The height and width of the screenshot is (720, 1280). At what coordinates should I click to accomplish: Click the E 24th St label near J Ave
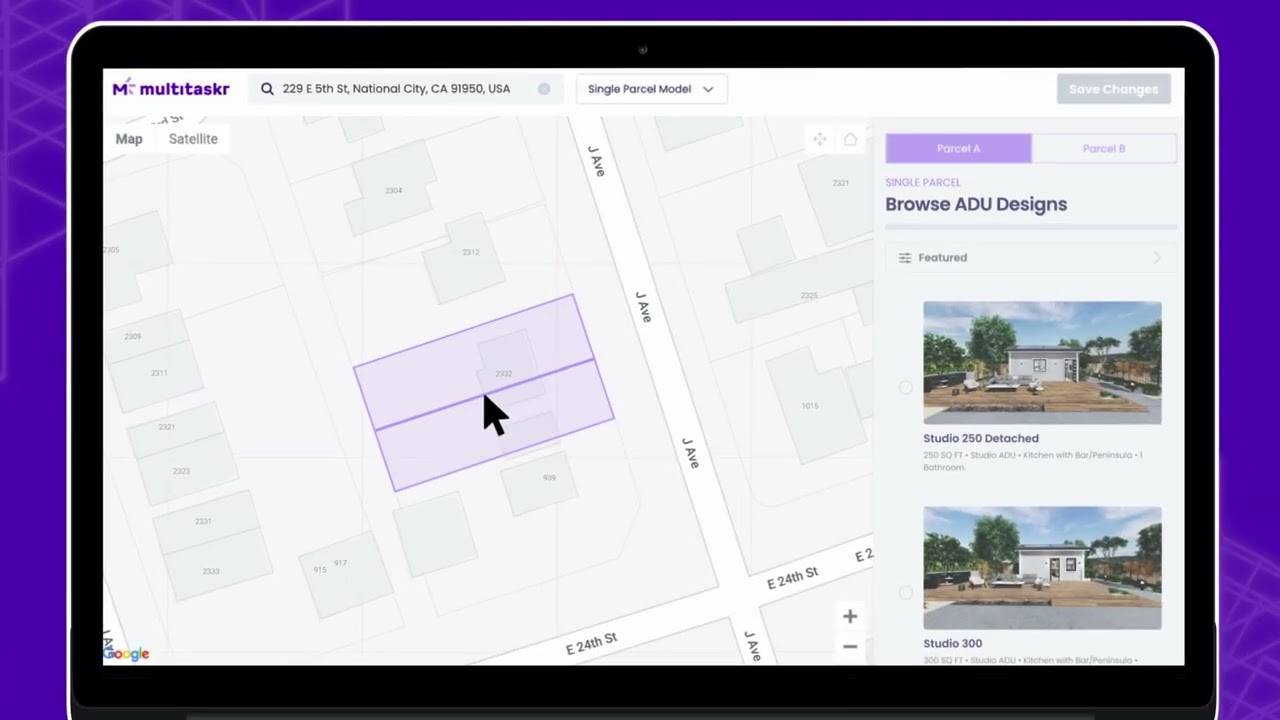click(793, 578)
